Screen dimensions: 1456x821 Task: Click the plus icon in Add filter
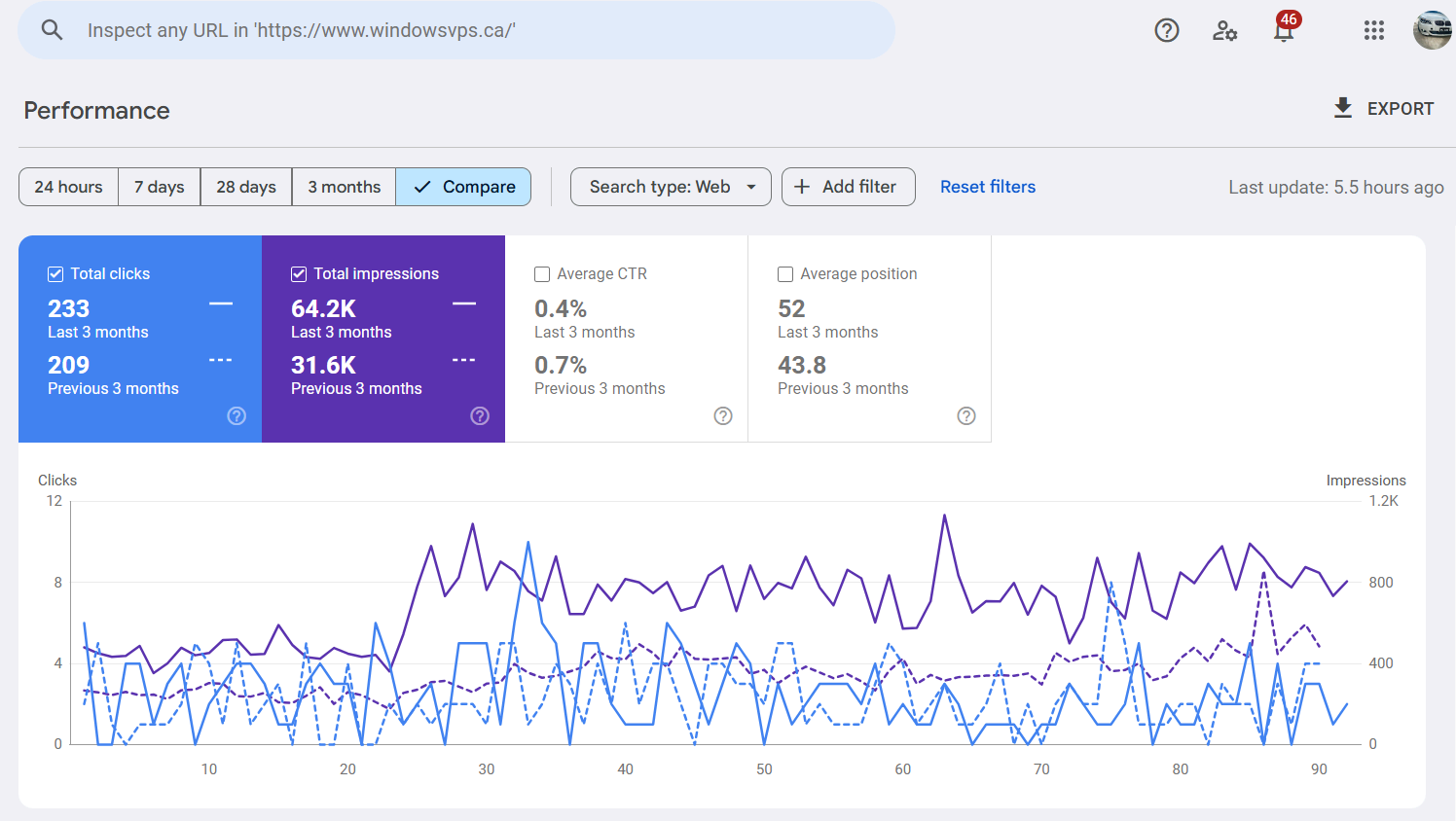click(802, 187)
